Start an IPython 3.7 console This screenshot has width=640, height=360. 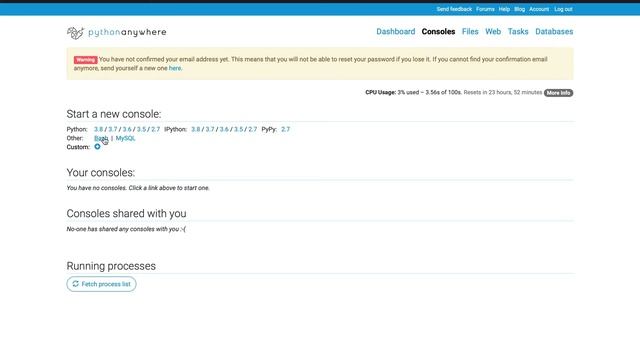point(210,129)
